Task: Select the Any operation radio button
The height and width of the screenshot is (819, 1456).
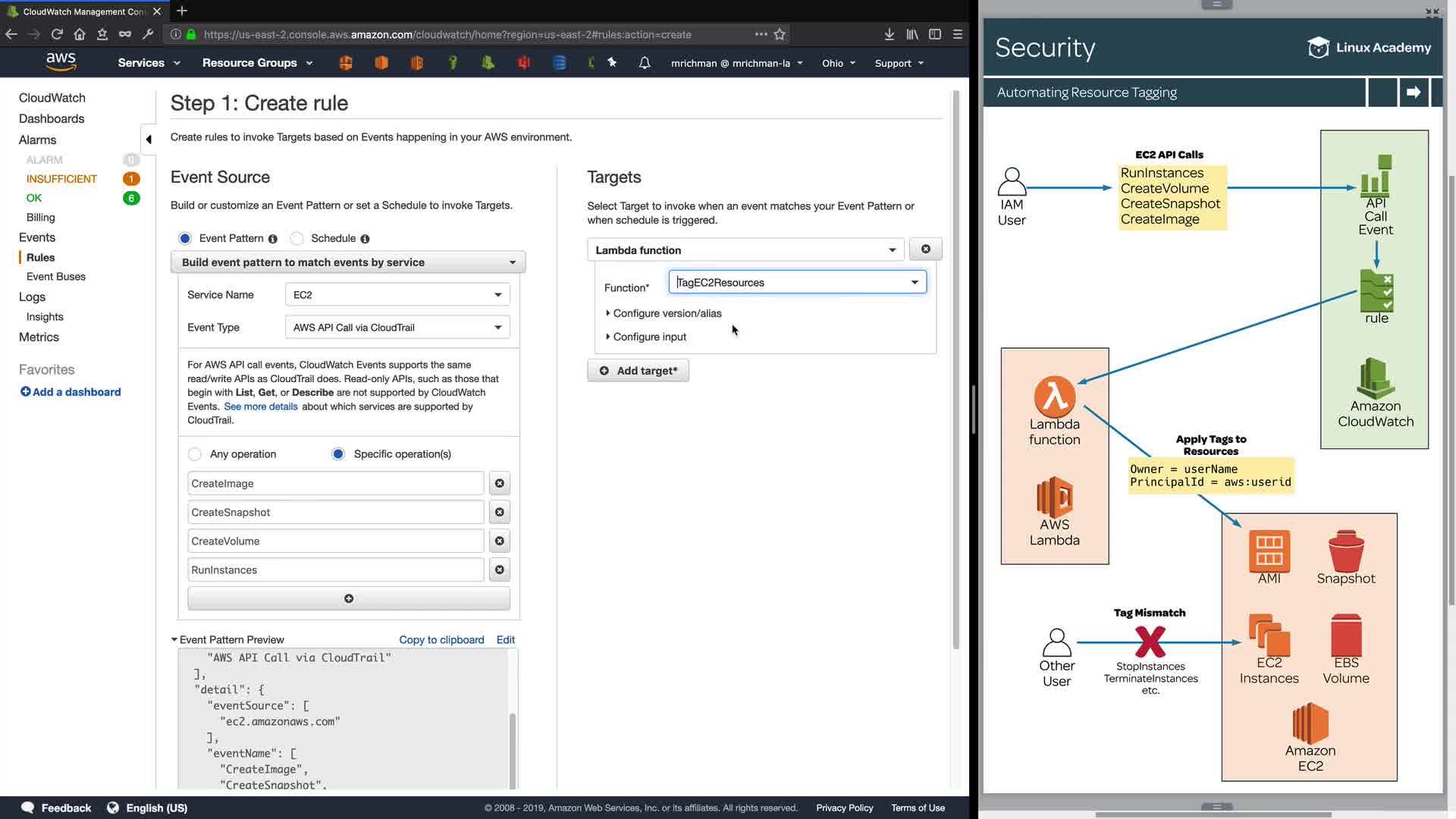Action: (195, 454)
